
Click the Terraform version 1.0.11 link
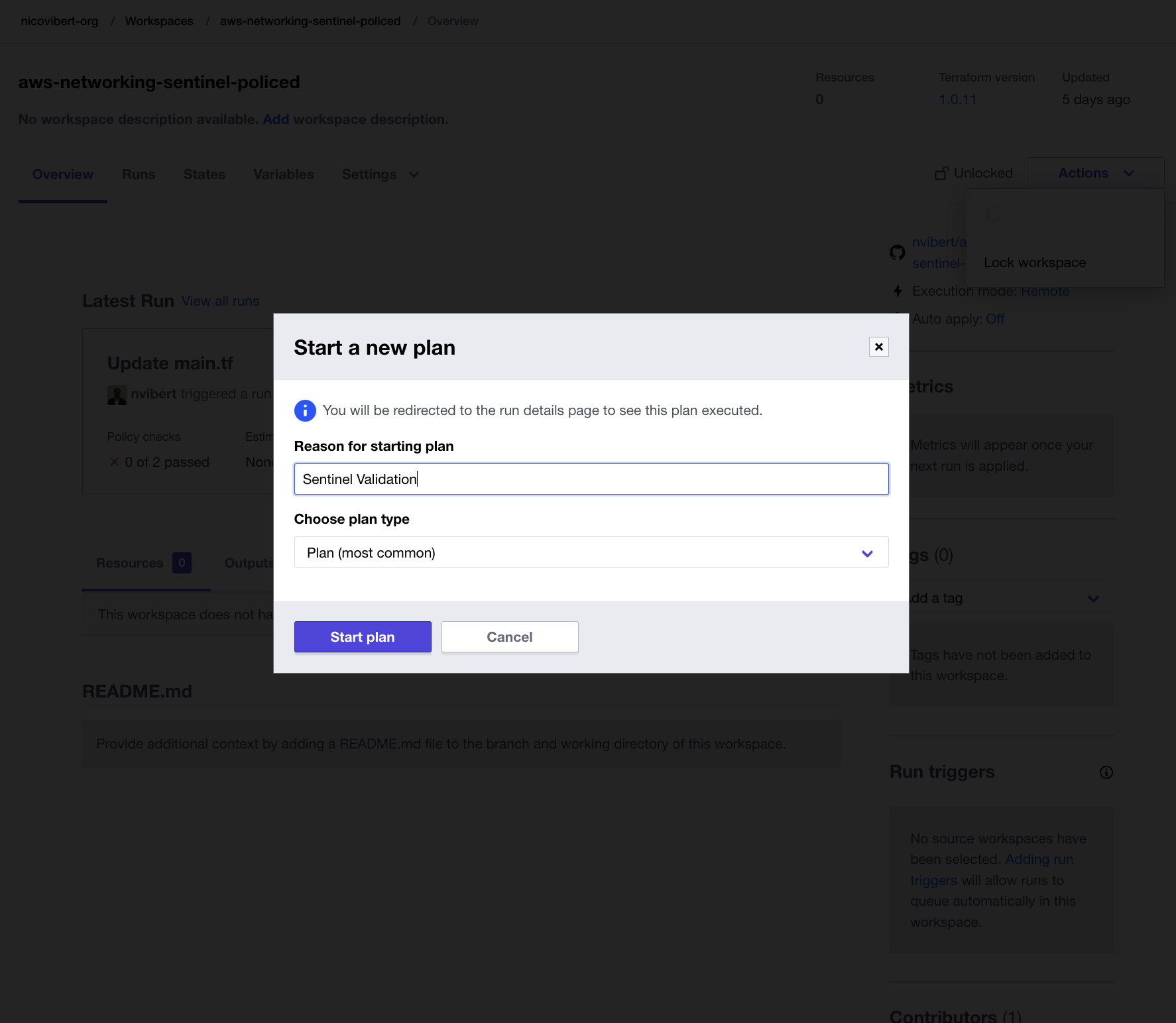pyautogui.click(x=957, y=99)
